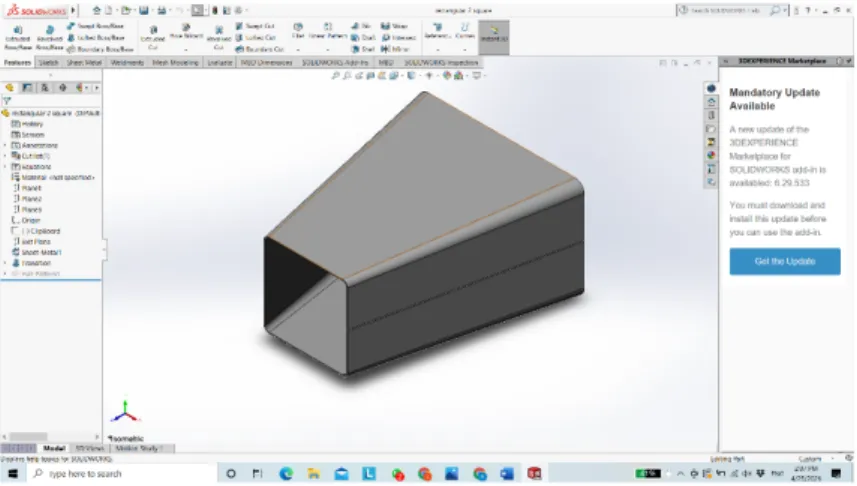This screenshot has height=486, width=857.
Task: Choose Boundary Boss/Base command
Action: [100, 49]
